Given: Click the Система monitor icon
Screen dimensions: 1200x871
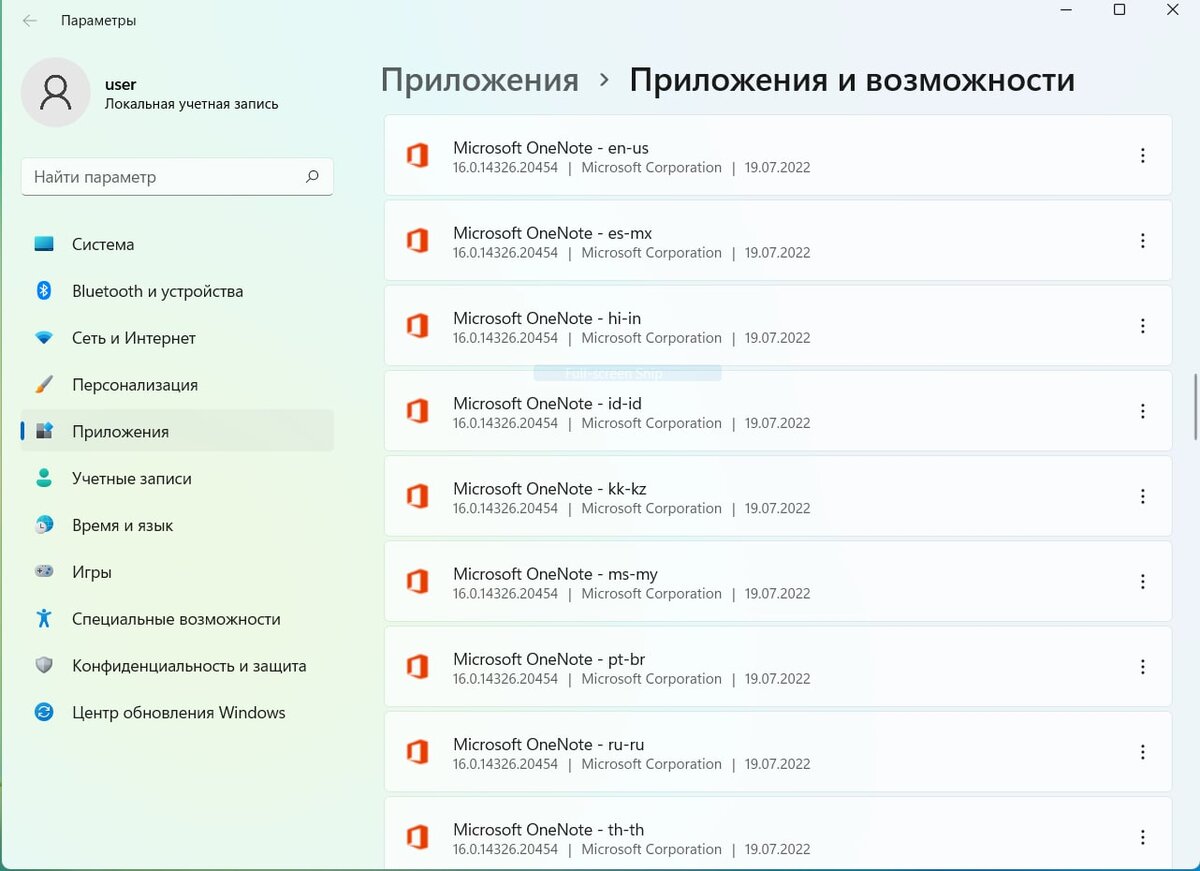Looking at the screenshot, I should (44, 244).
